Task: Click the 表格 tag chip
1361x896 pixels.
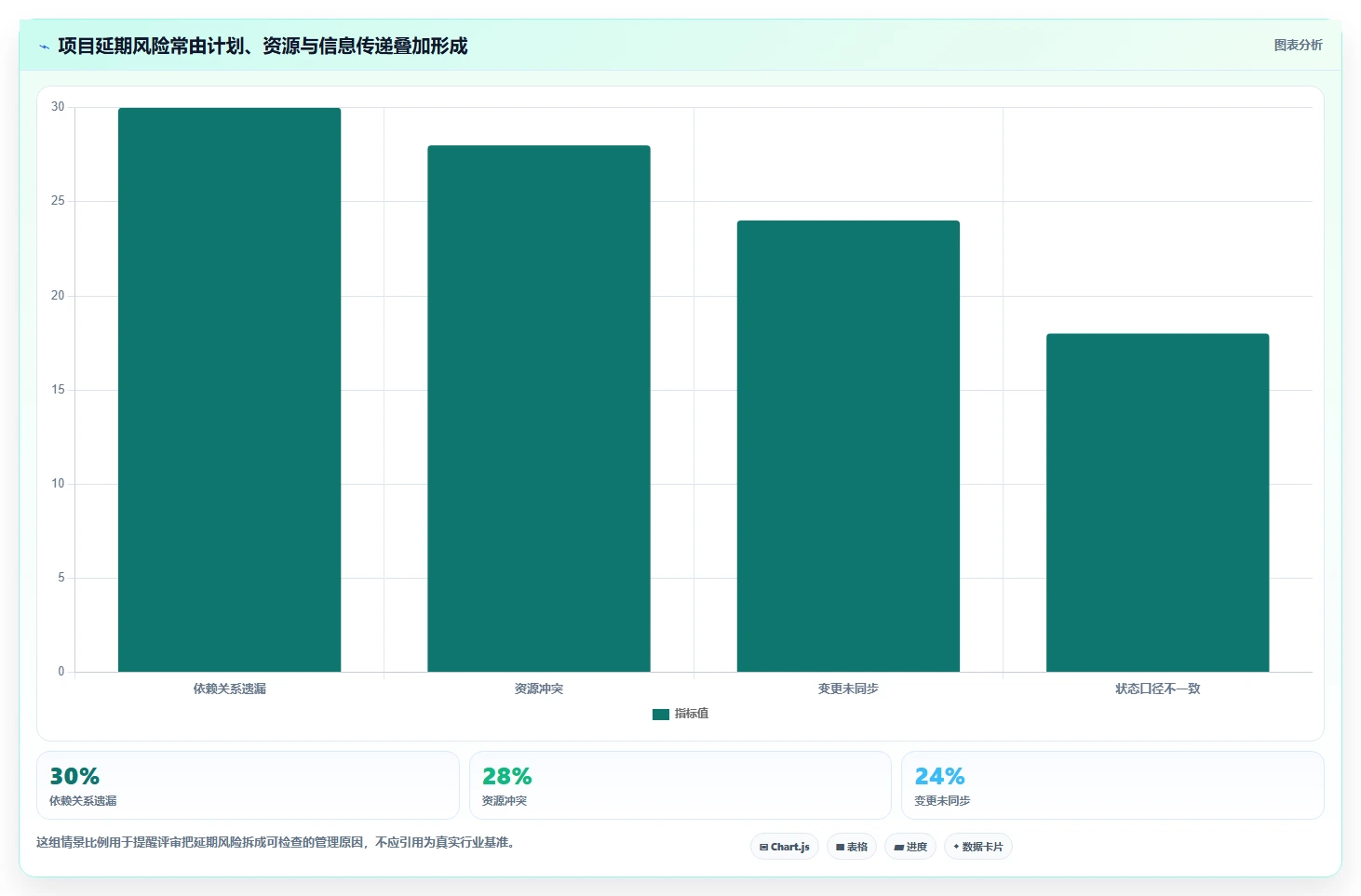Action: [x=852, y=847]
